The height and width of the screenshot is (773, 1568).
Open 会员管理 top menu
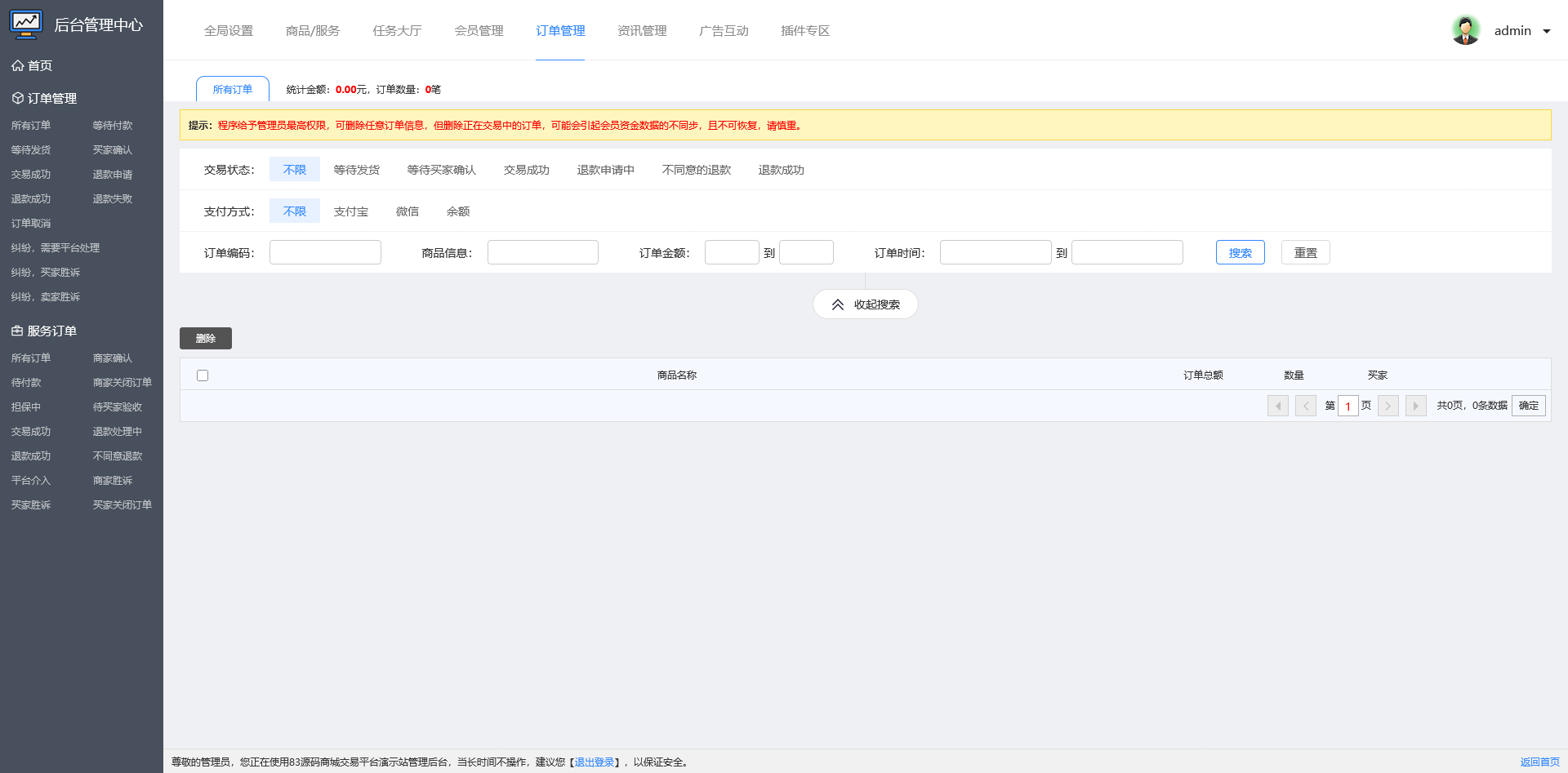point(479,31)
